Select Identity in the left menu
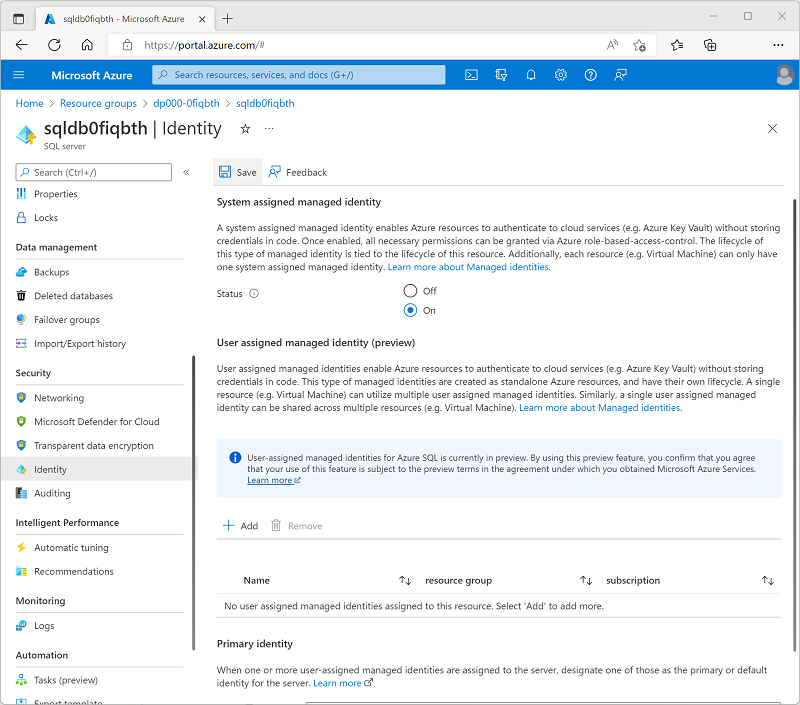800x705 pixels. point(97,469)
